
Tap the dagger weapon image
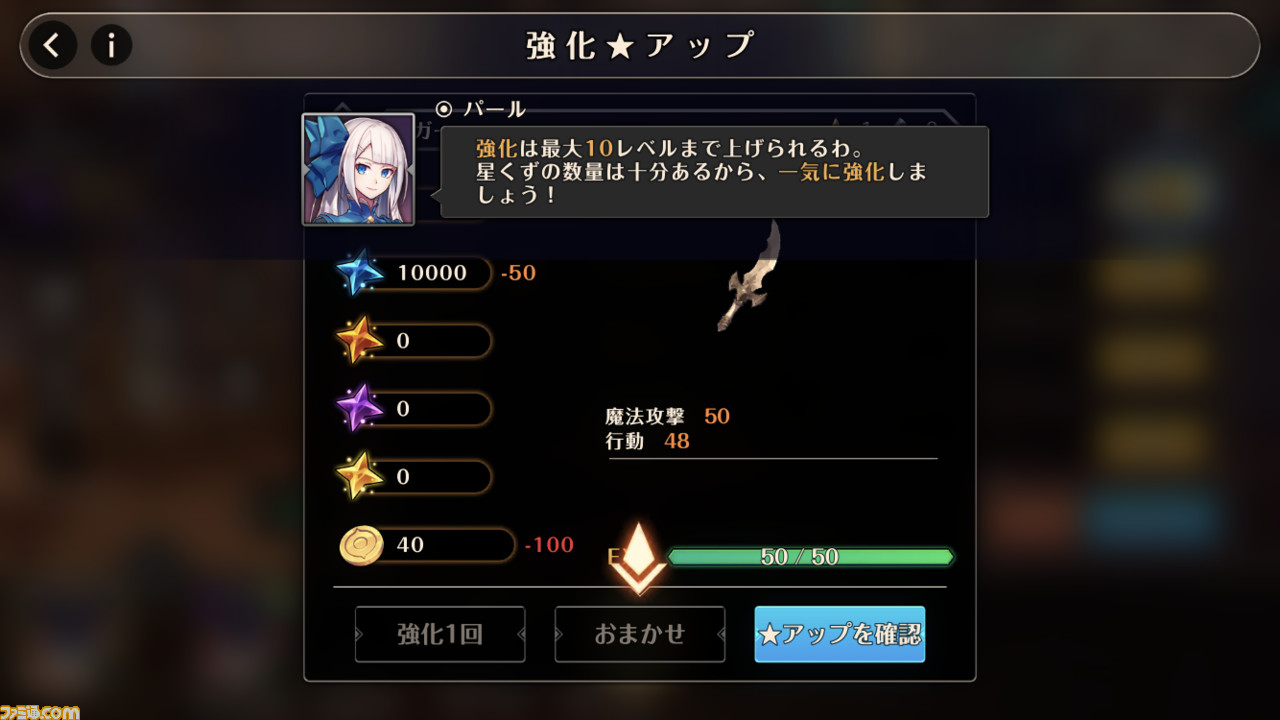(x=749, y=276)
